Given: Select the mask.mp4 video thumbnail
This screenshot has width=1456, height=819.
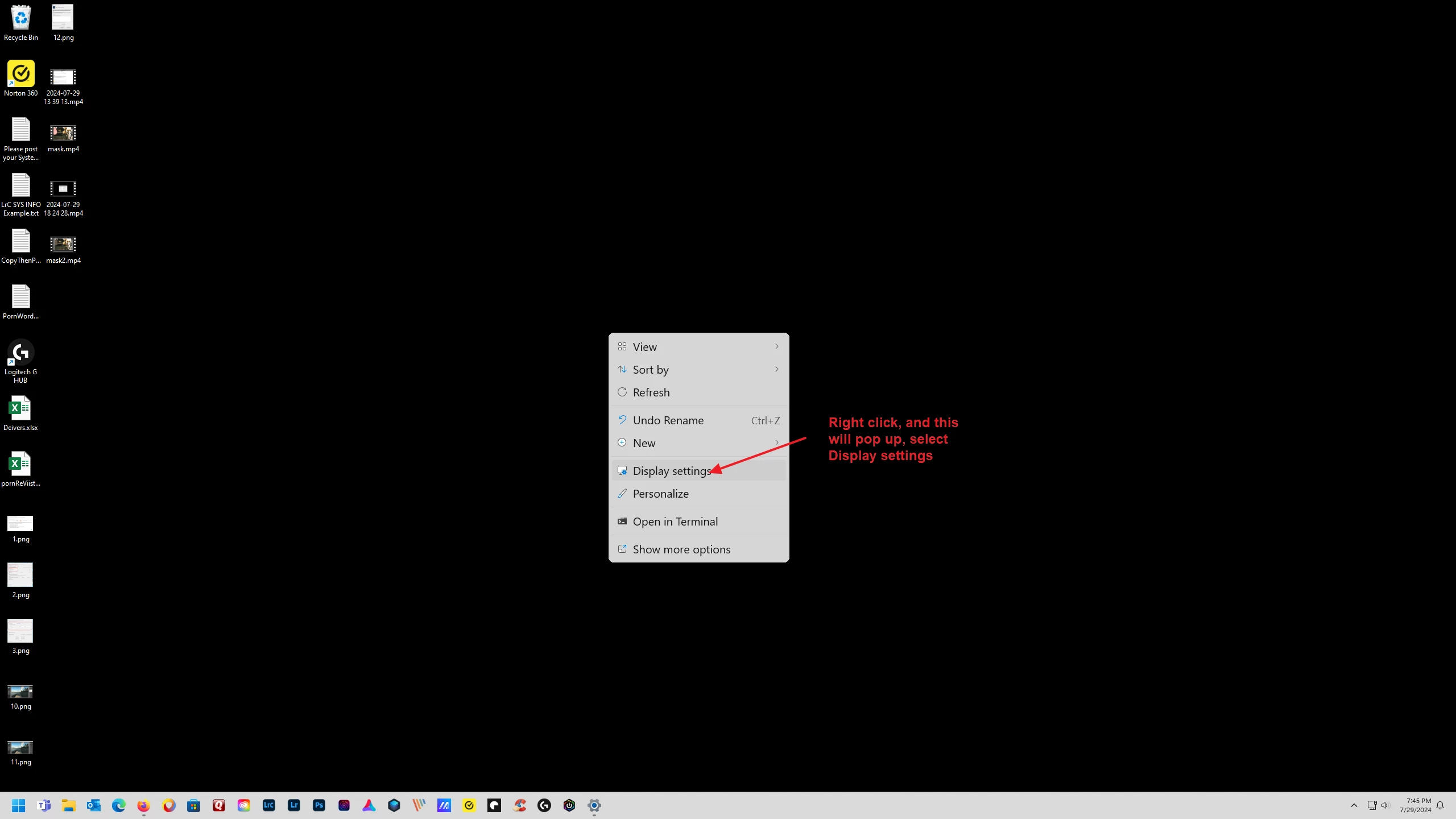Looking at the screenshot, I should tap(63, 133).
